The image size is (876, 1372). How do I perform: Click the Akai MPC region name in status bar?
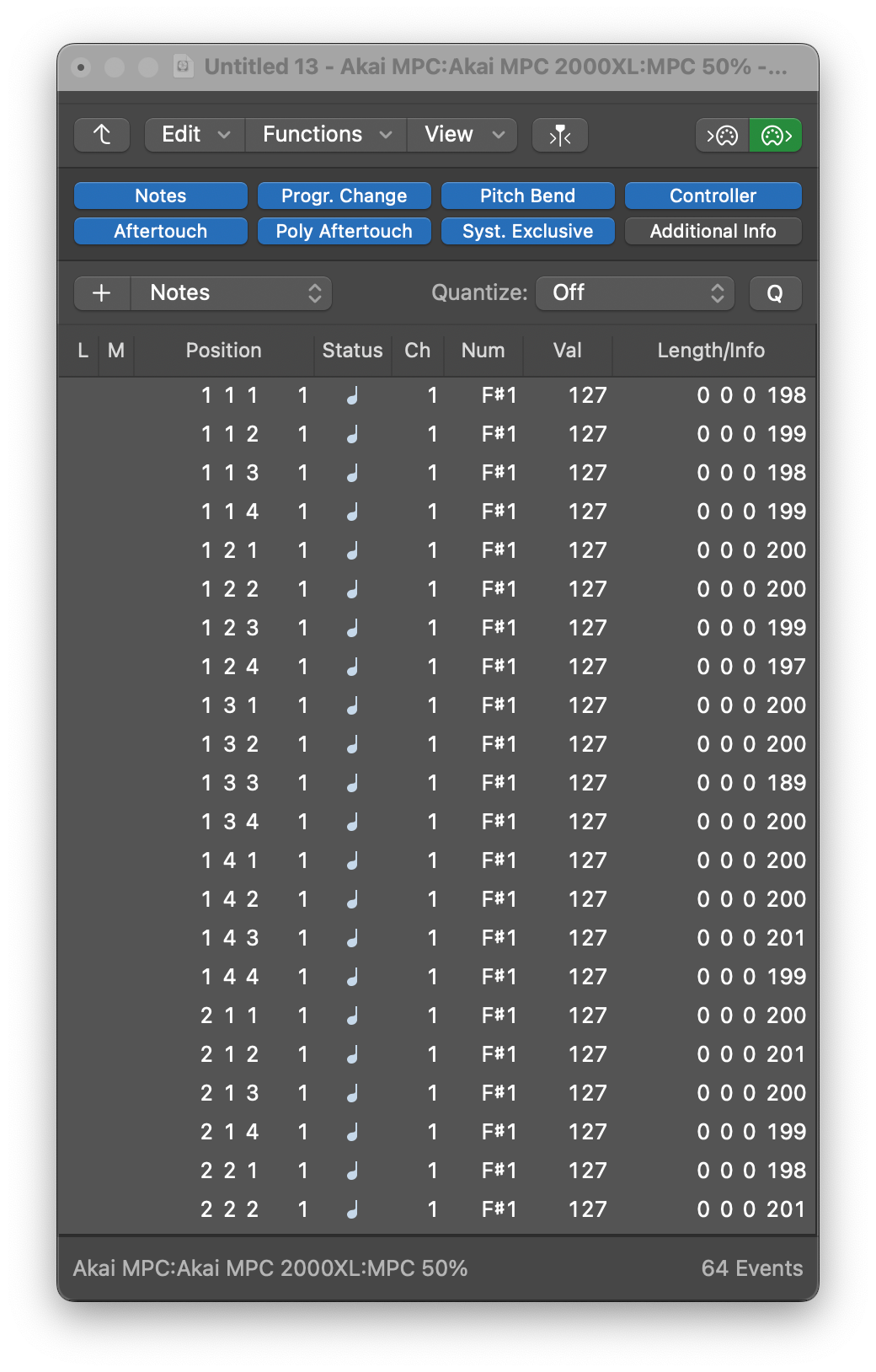point(270,1268)
